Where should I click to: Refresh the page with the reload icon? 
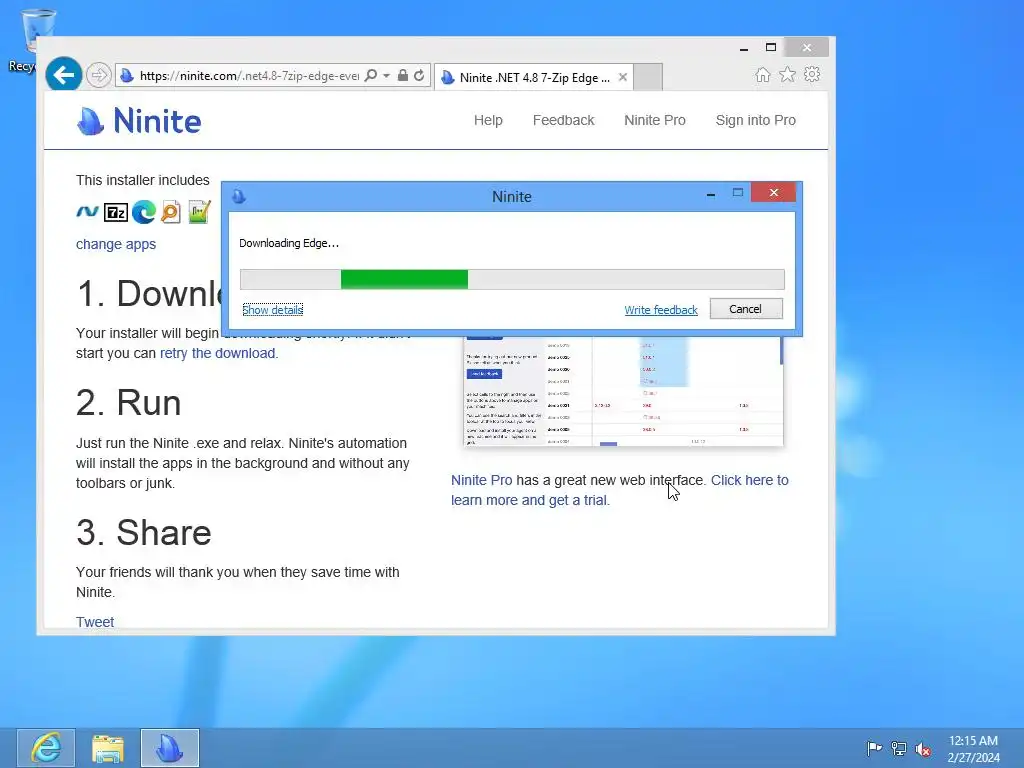pyautogui.click(x=419, y=75)
